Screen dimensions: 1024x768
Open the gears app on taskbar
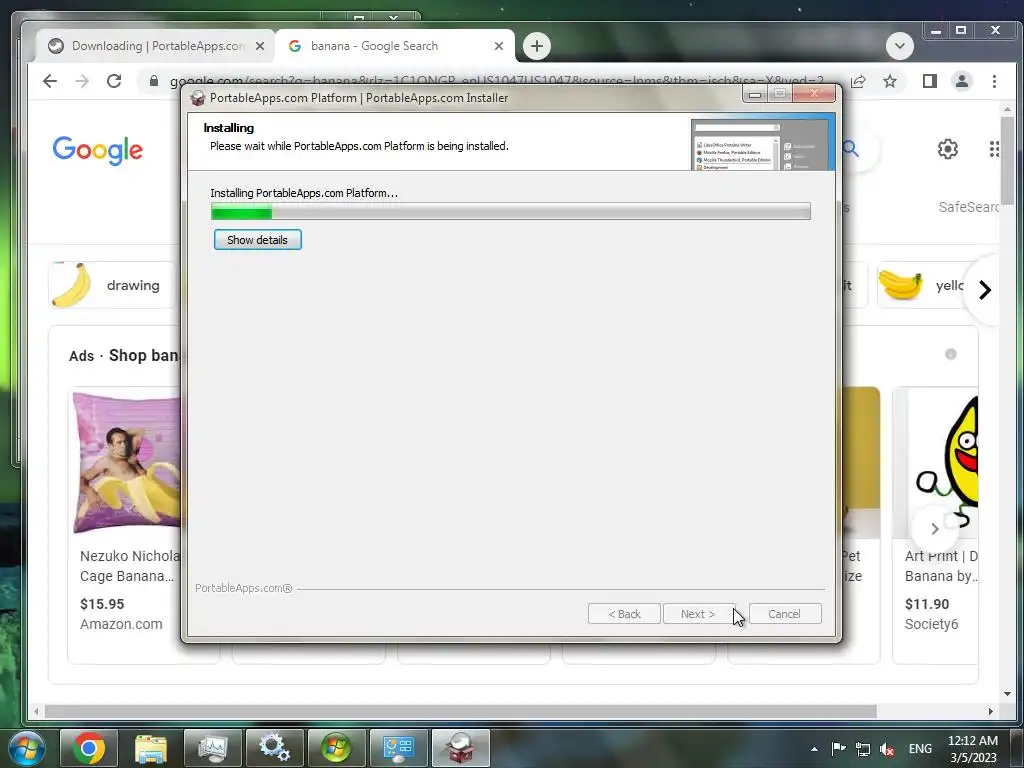(x=275, y=748)
